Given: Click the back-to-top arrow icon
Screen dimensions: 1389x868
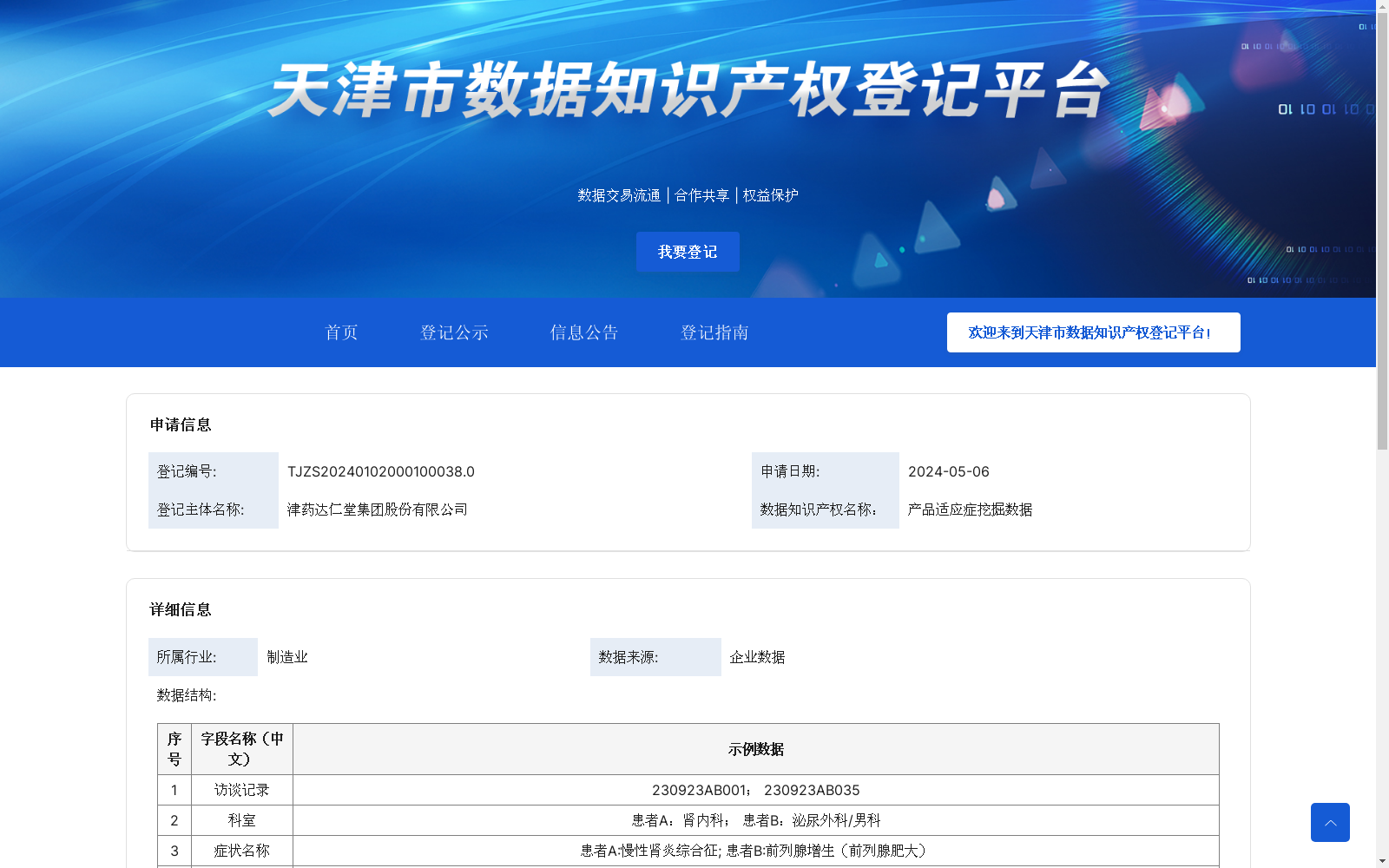Looking at the screenshot, I should coord(1330,822).
